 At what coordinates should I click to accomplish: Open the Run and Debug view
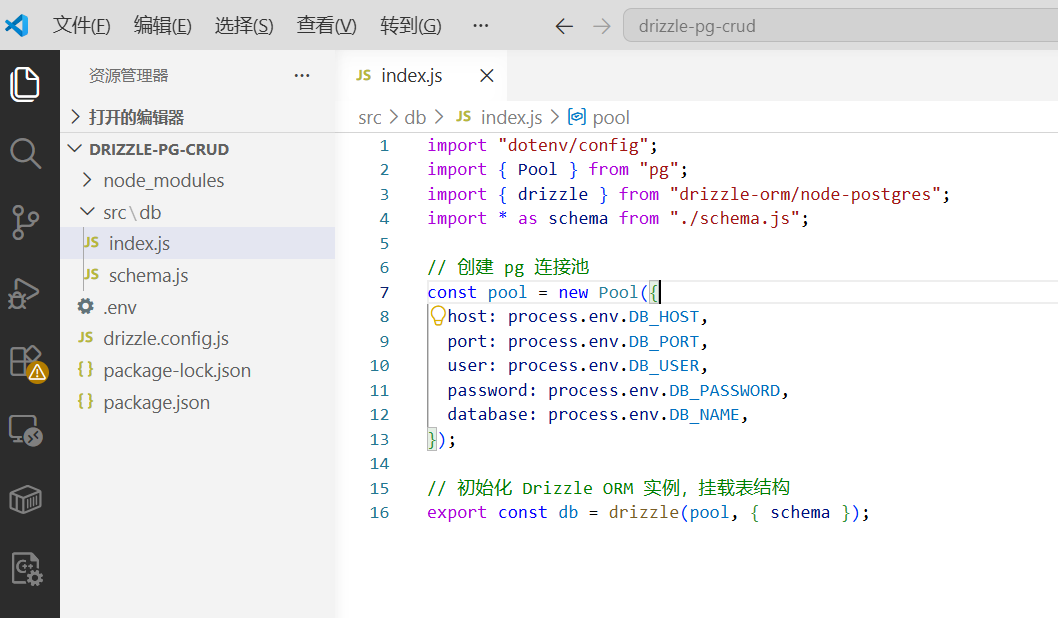coord(24,293)
